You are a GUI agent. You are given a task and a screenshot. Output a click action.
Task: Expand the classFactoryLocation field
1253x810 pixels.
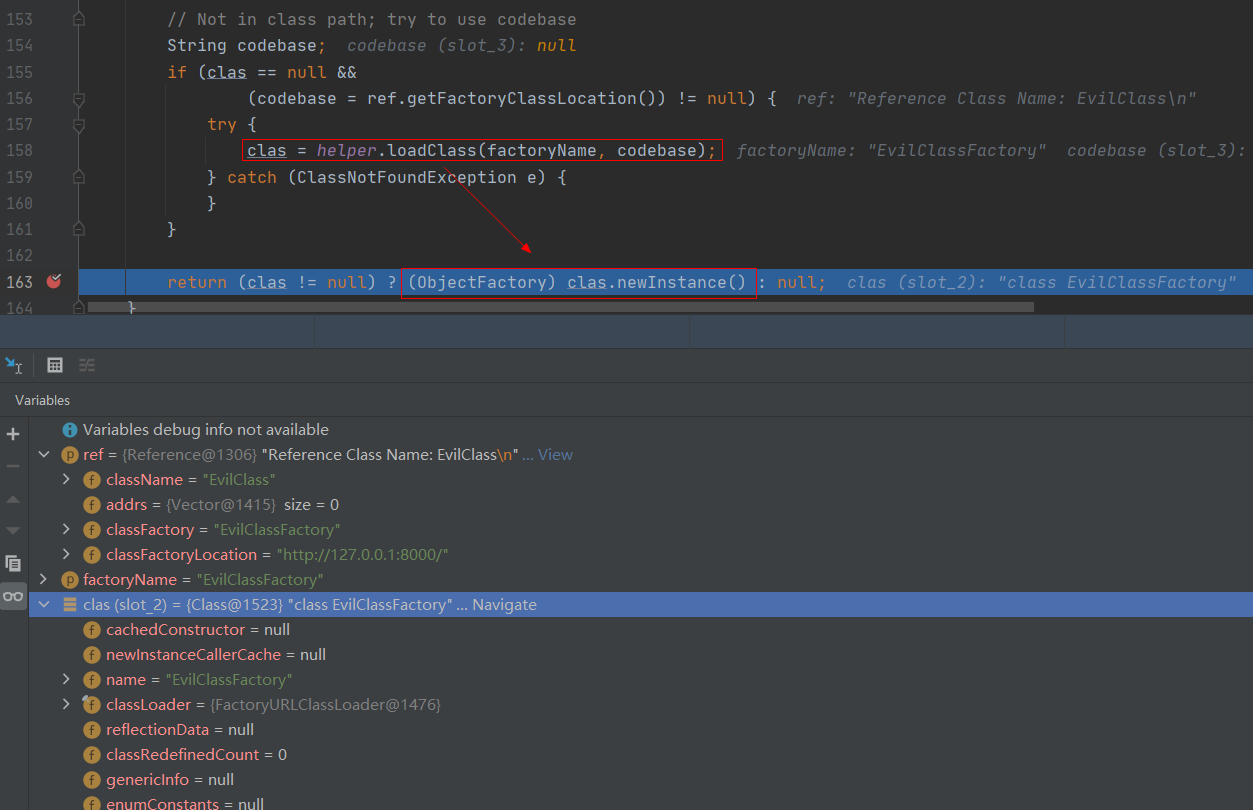(x=66, y=555)
